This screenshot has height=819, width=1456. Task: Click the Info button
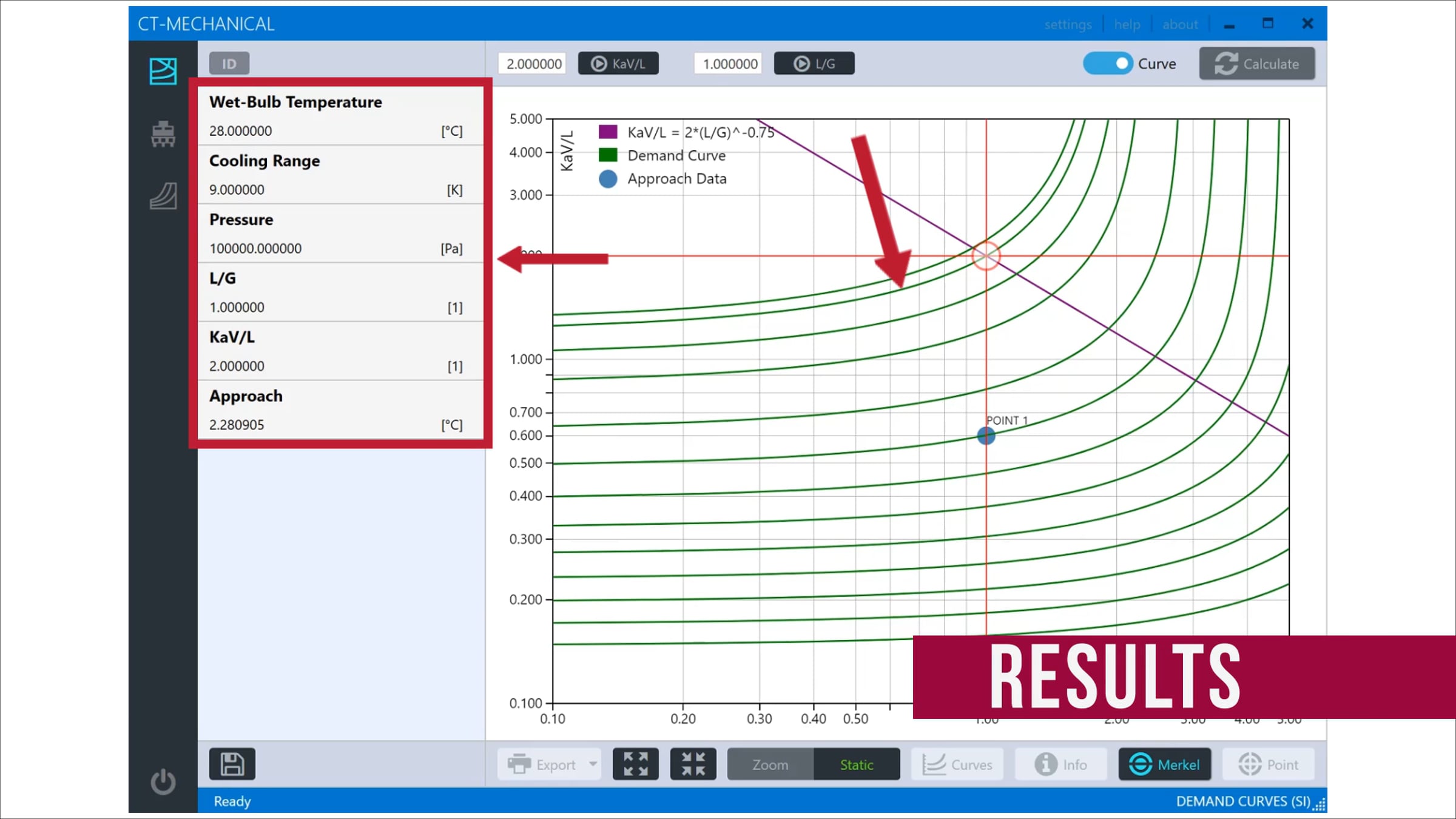point(1061,764)
